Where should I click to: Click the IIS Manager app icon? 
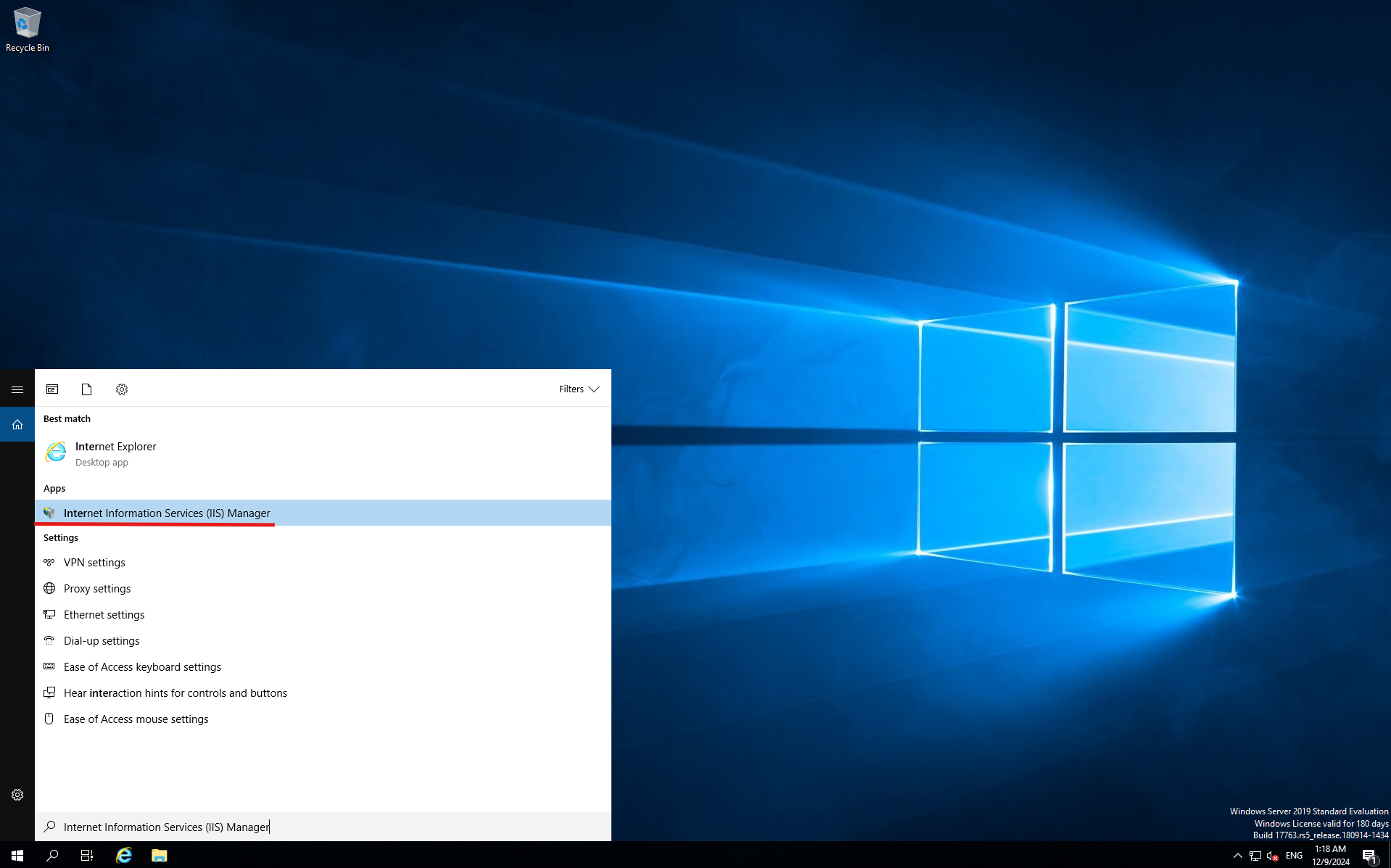point(49,513)
